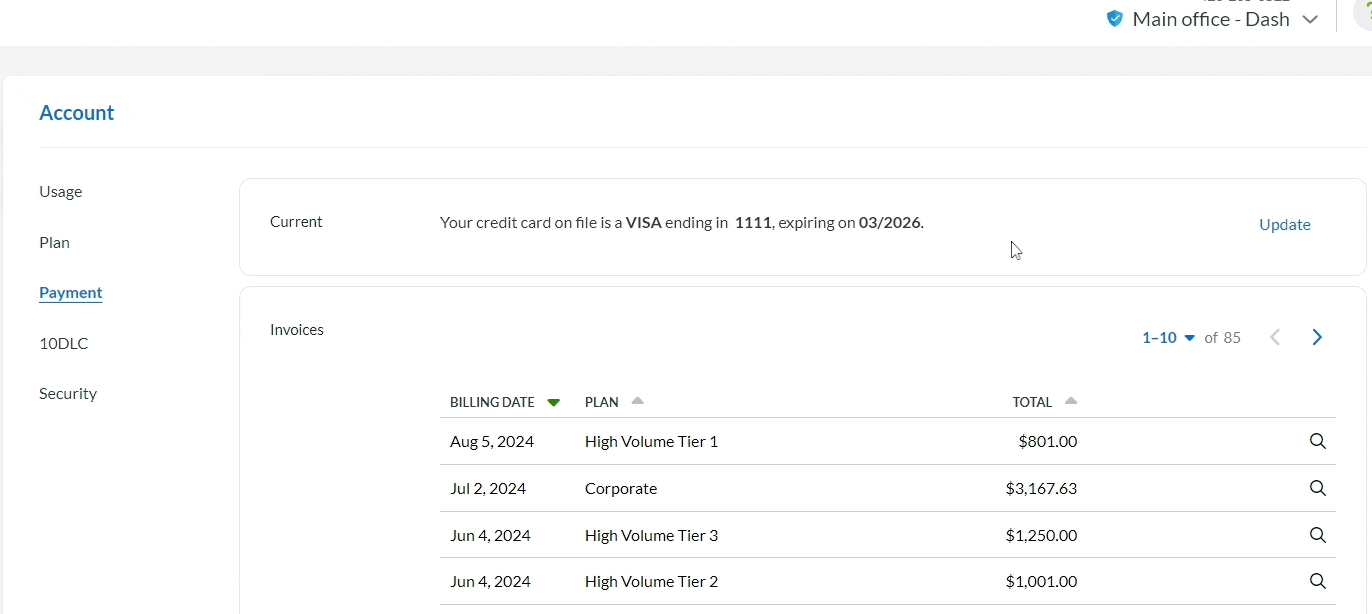The height and width of the screenshot is (614, 1372).
Task: Click magnifier icon for Aug 5, 2024 invoice
Action: [x=1317, y=441]
